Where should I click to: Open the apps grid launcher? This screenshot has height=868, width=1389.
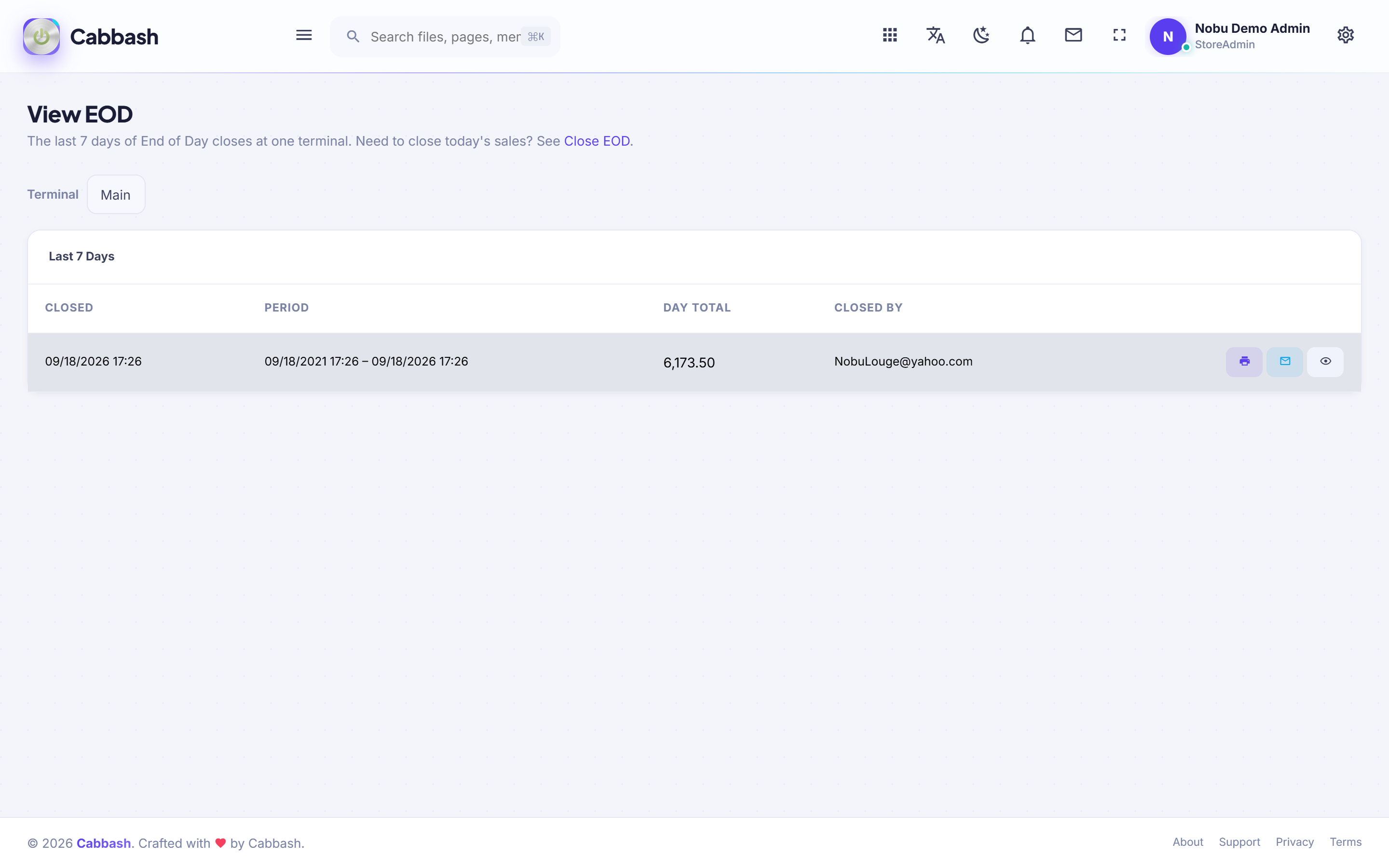tap(890, 36)
